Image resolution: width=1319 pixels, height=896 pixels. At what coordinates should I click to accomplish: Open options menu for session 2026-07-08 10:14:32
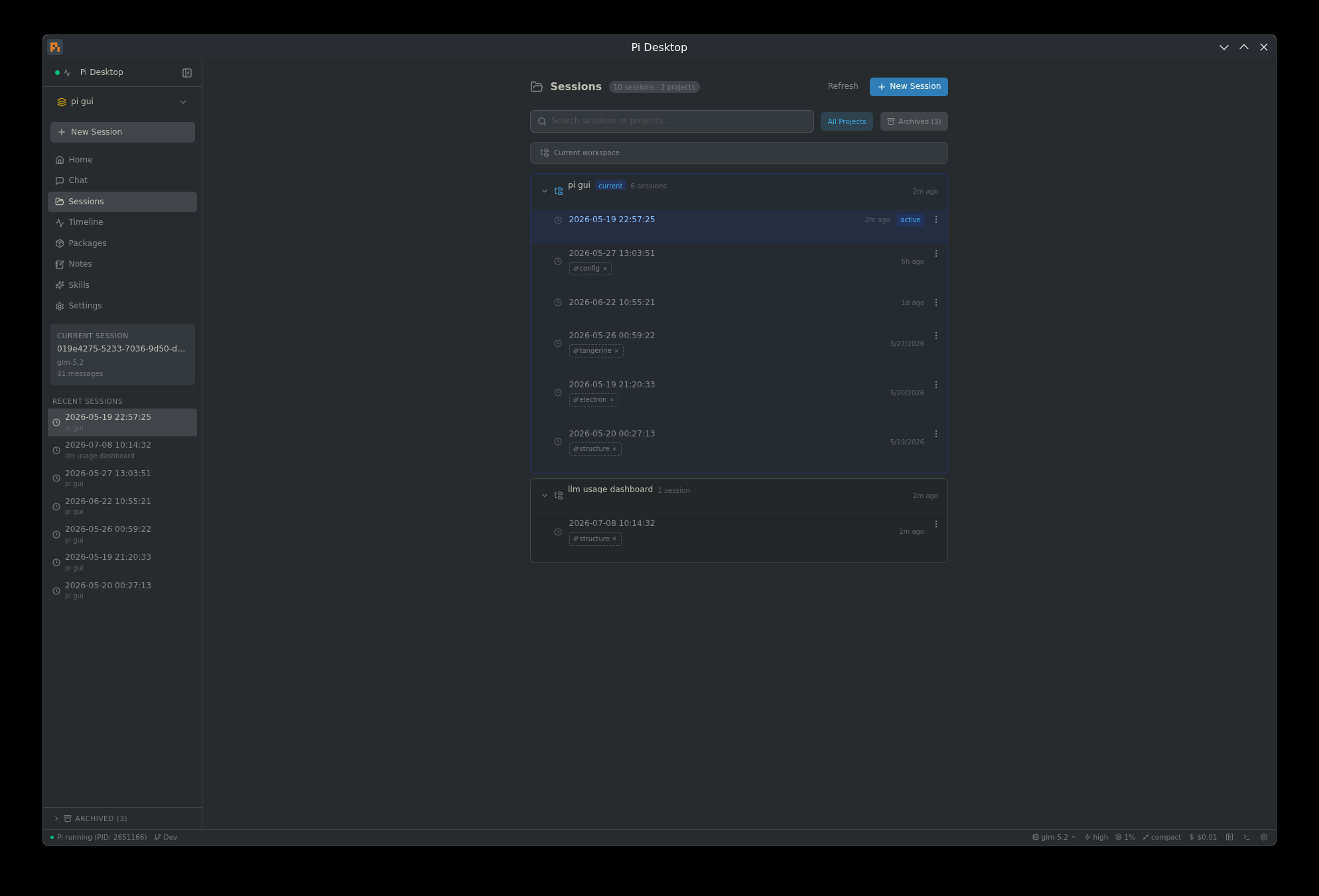click(x=936, y=524)
